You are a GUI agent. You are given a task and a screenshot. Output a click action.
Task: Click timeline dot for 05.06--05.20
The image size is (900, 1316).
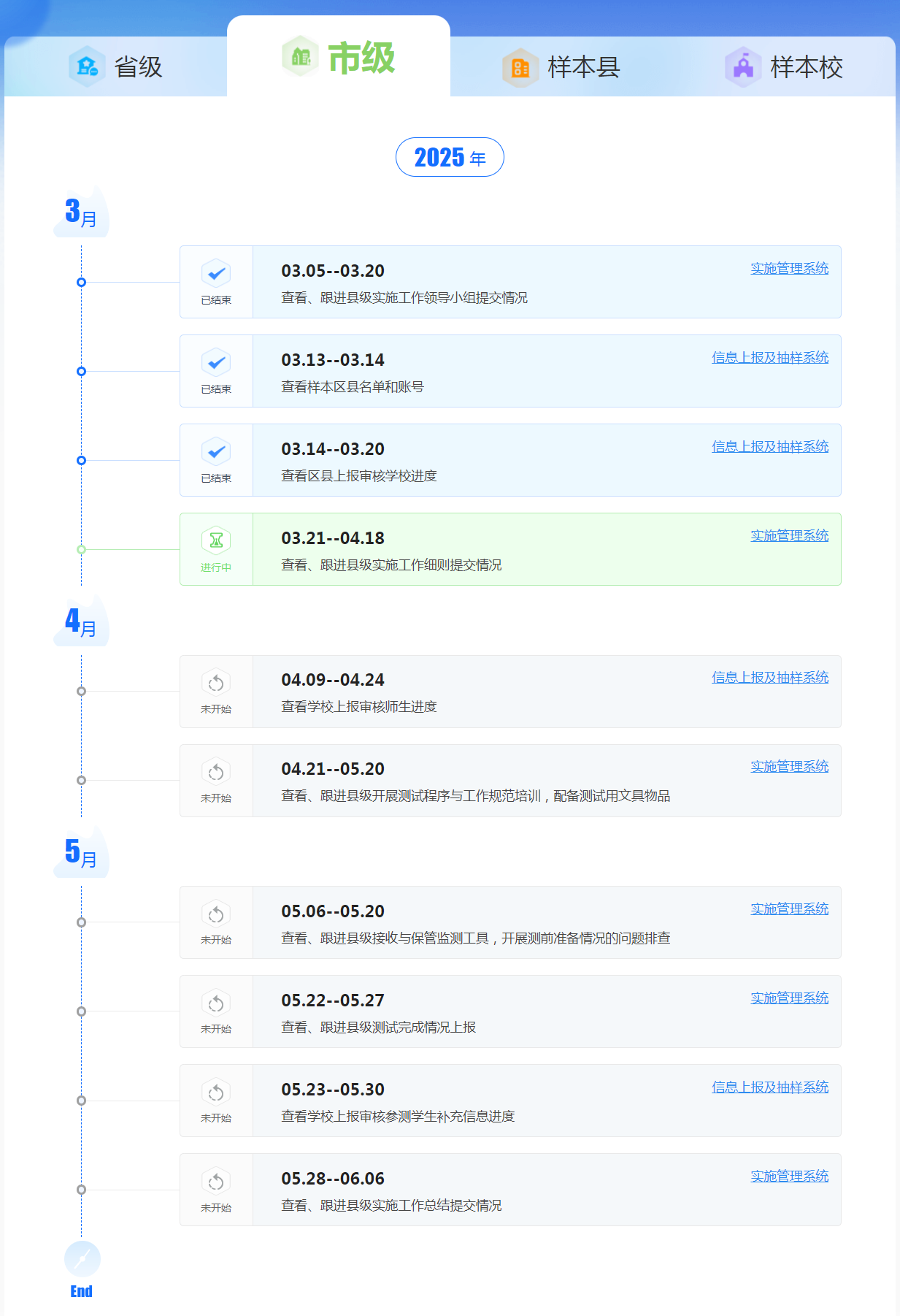point(81,922)
